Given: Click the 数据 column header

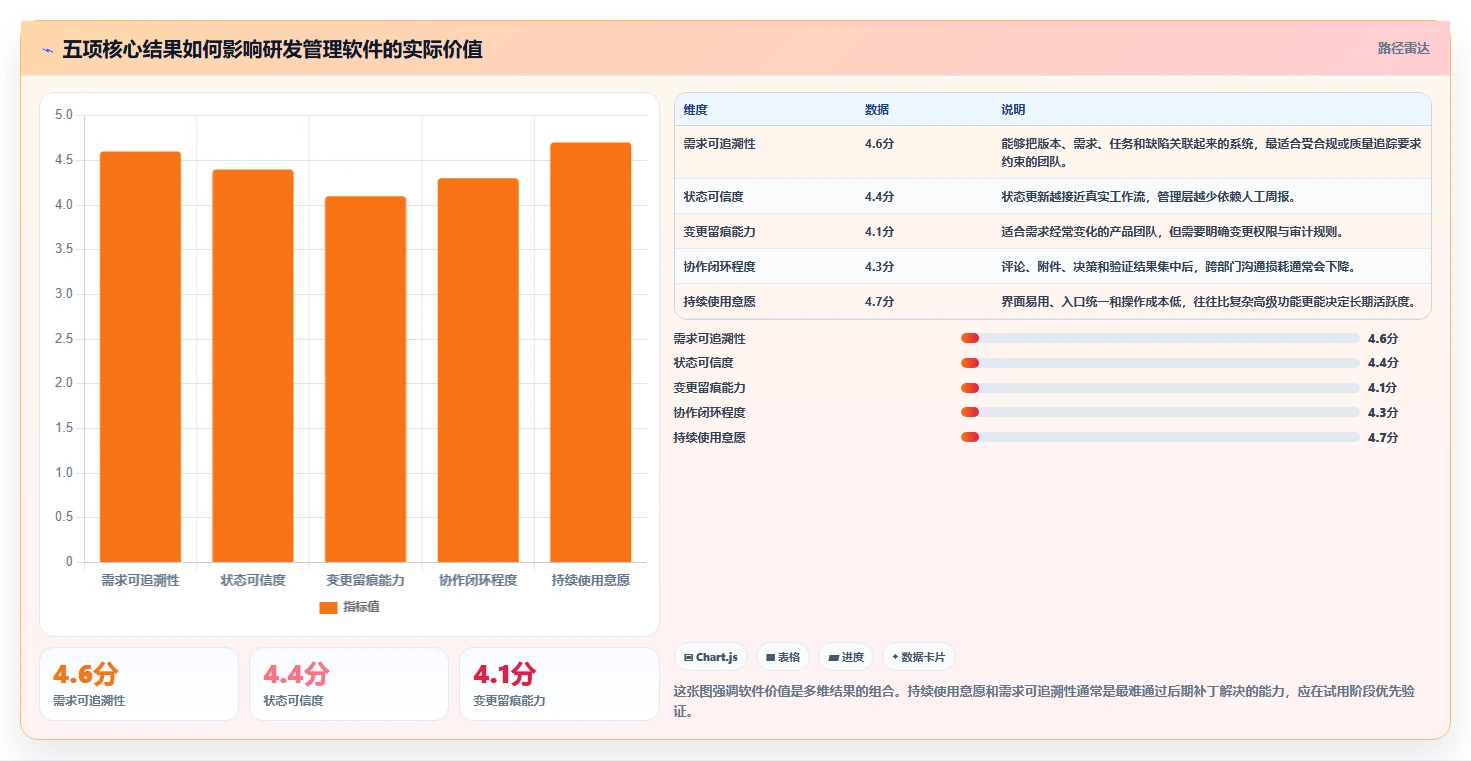Looking at the screenshot, I should (877, 110).
